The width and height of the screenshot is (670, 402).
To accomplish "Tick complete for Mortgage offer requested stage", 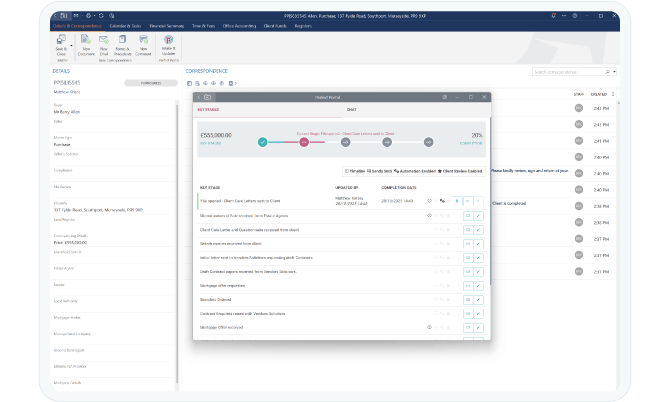I will tap(478, 284).
